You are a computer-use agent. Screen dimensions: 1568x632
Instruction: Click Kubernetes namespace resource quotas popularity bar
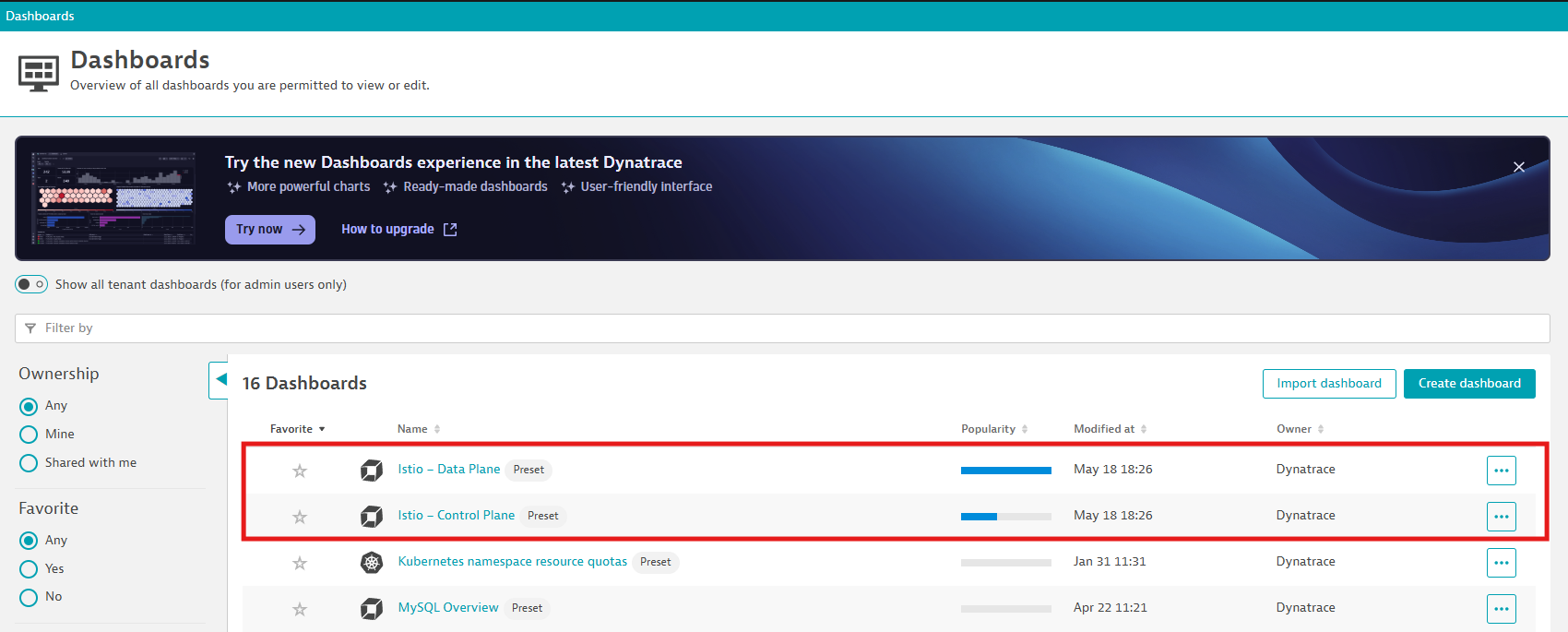(x=1006, y=563)
